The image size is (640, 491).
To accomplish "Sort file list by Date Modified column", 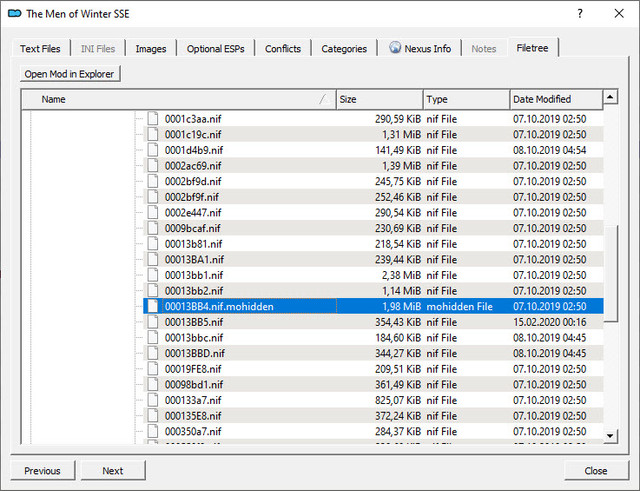I will [x=556, y=99].
